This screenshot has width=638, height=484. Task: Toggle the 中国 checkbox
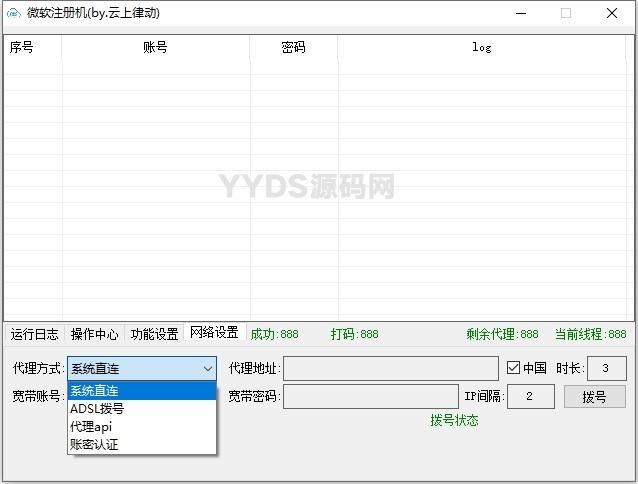(x=514, y=368)
